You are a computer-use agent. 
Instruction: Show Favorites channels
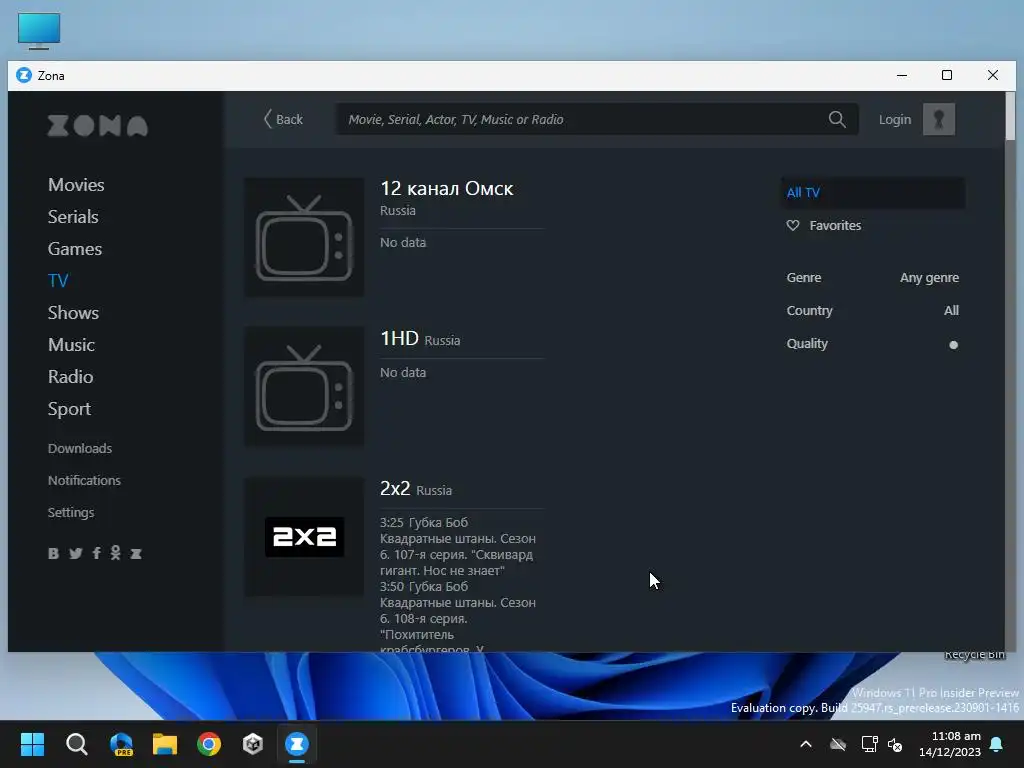(x=835, y=225)
